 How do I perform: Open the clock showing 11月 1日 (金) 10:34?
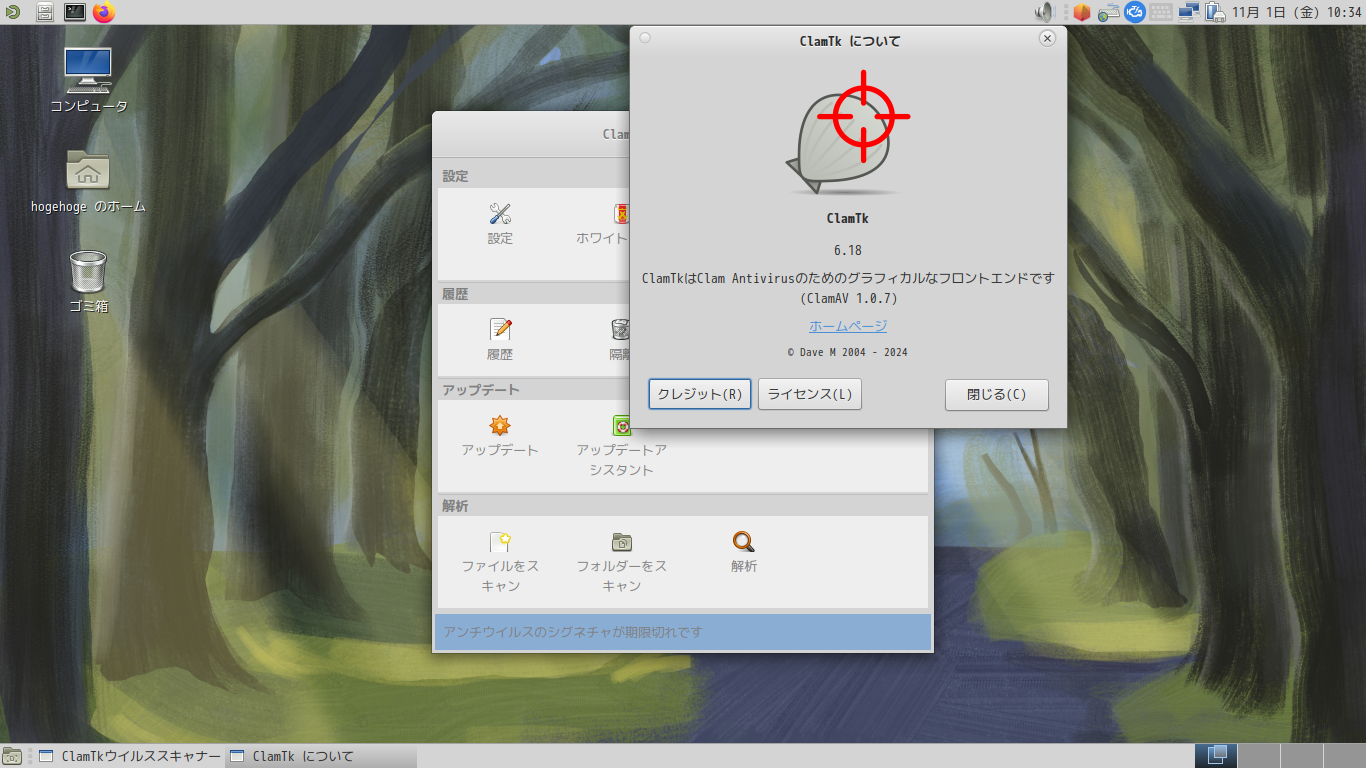[x=1297, y=12]
